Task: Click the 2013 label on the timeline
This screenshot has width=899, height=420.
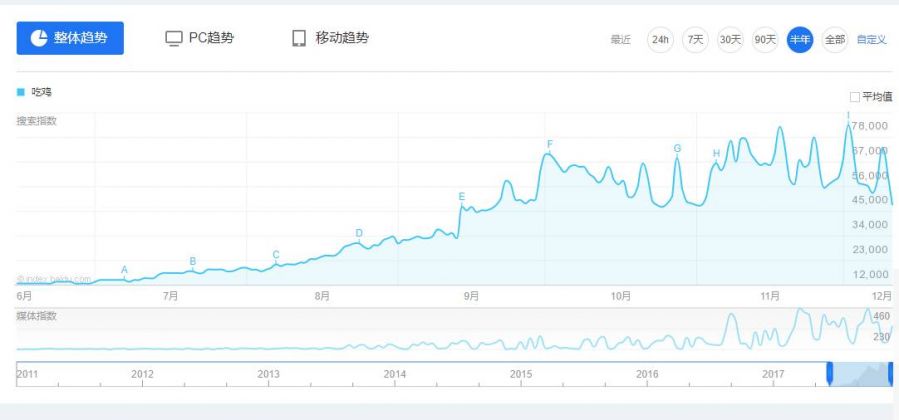Action: coord(268,374)
